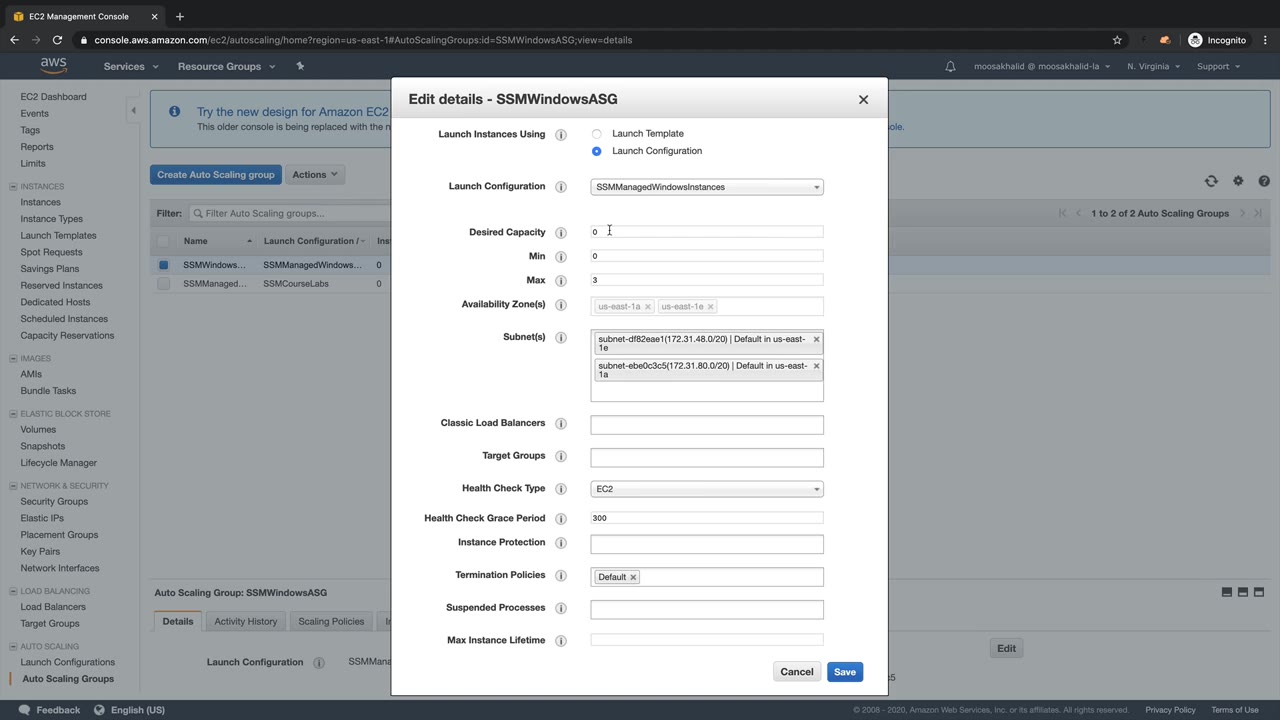Open a new browser tab

coord(180,16)
